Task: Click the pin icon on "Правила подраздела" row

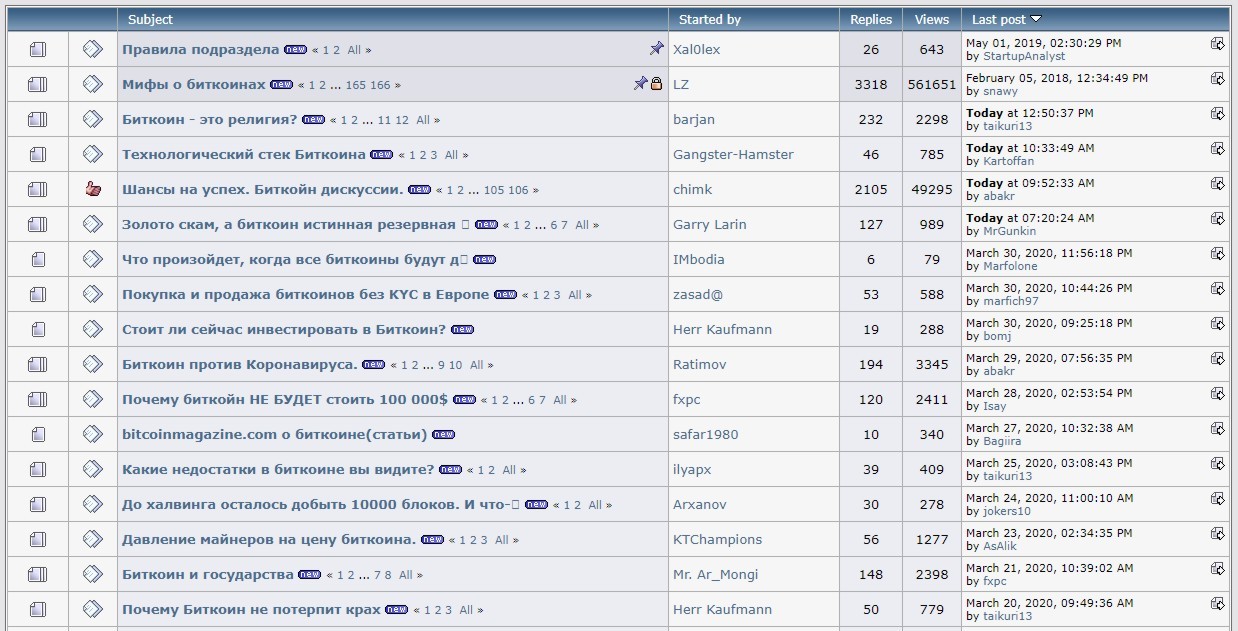Action: [656, 48]
